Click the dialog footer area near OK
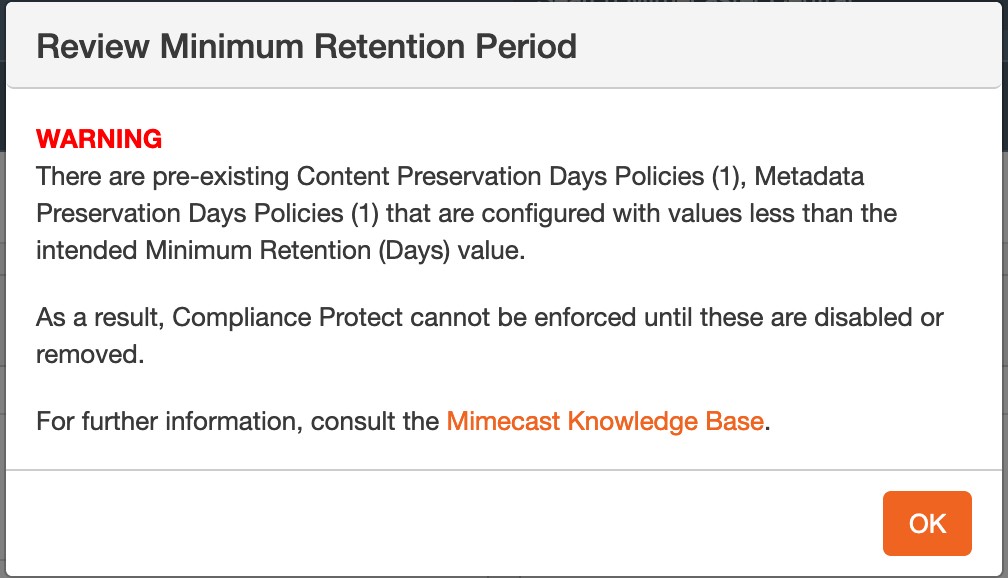This screenshot has width=1008, height=578. coord(700,522)
